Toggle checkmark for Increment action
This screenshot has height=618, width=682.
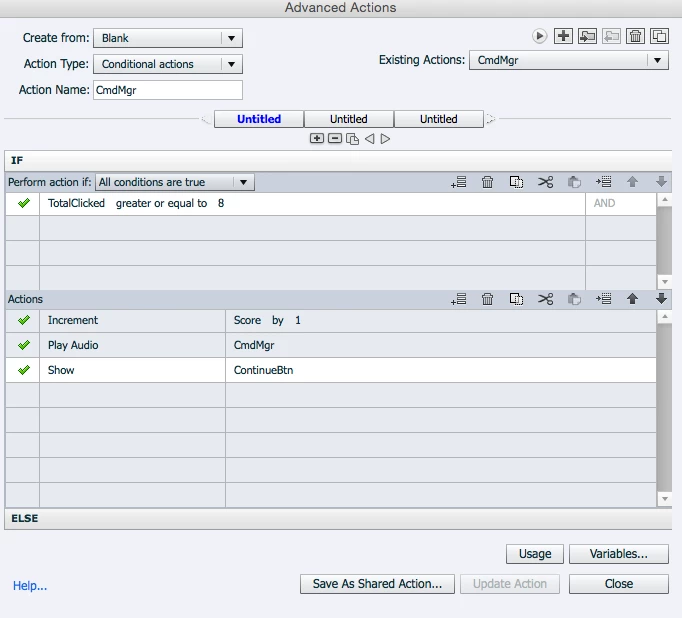coord(23,321)
